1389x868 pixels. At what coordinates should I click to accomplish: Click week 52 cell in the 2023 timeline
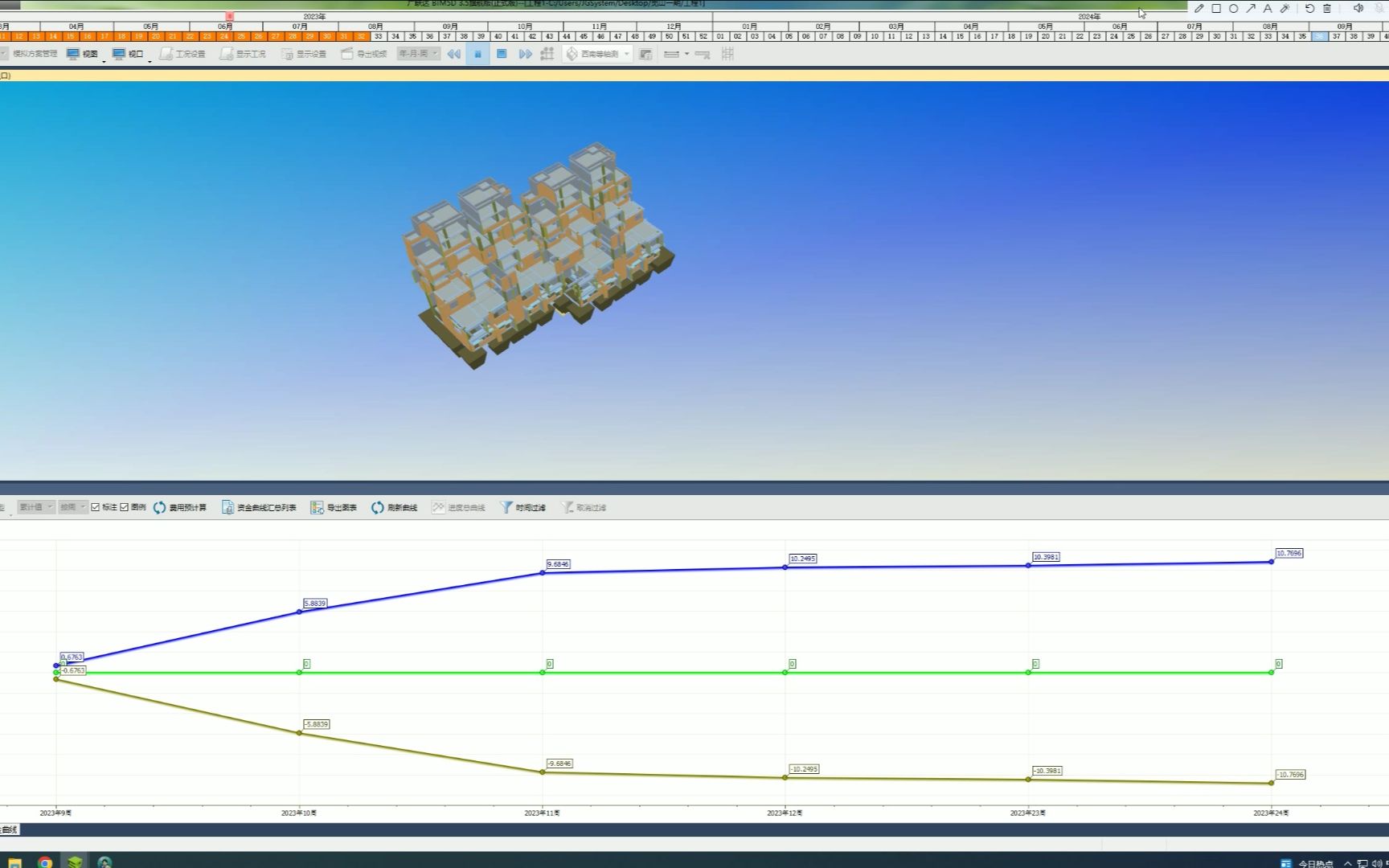tap(703, 36)
